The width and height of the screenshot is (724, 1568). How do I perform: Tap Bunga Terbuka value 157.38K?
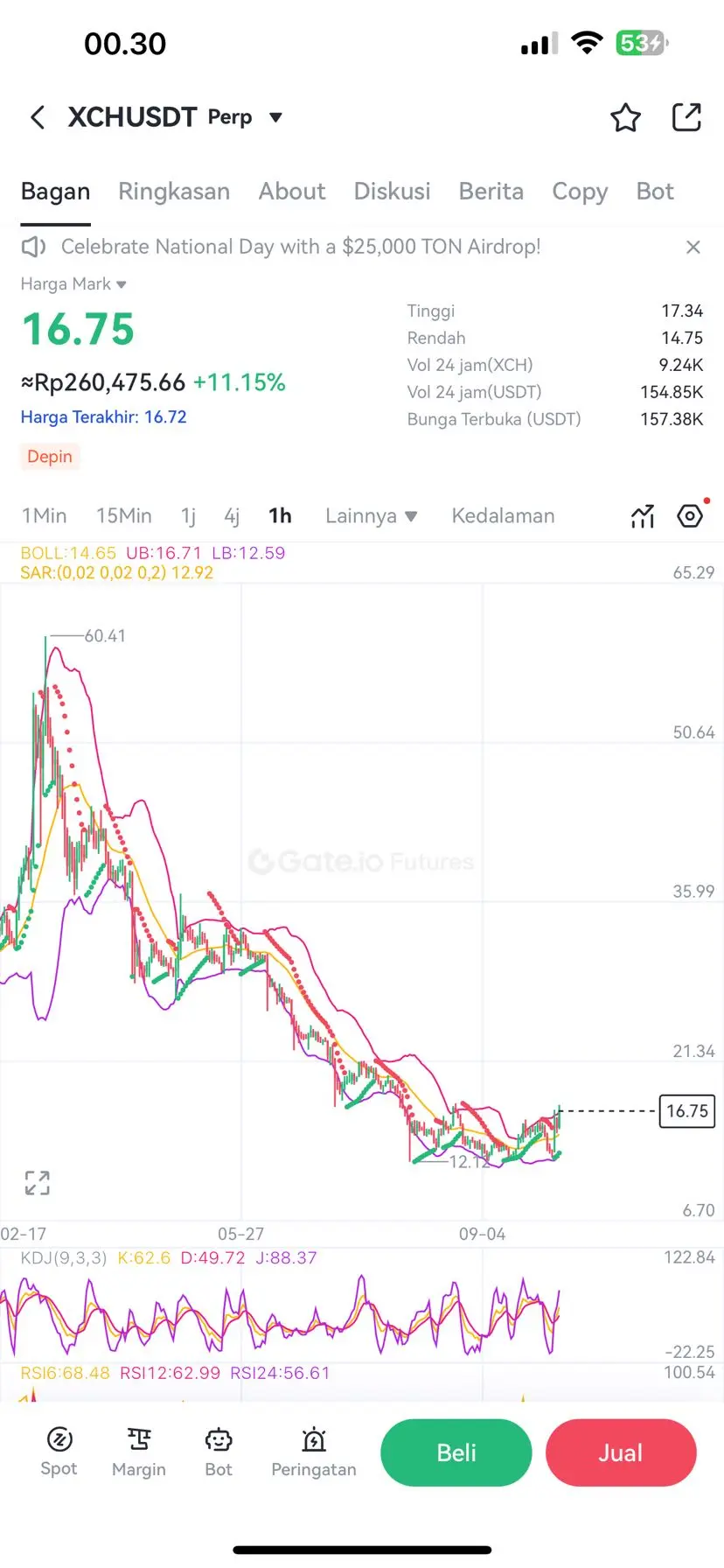tap(672, 419)
